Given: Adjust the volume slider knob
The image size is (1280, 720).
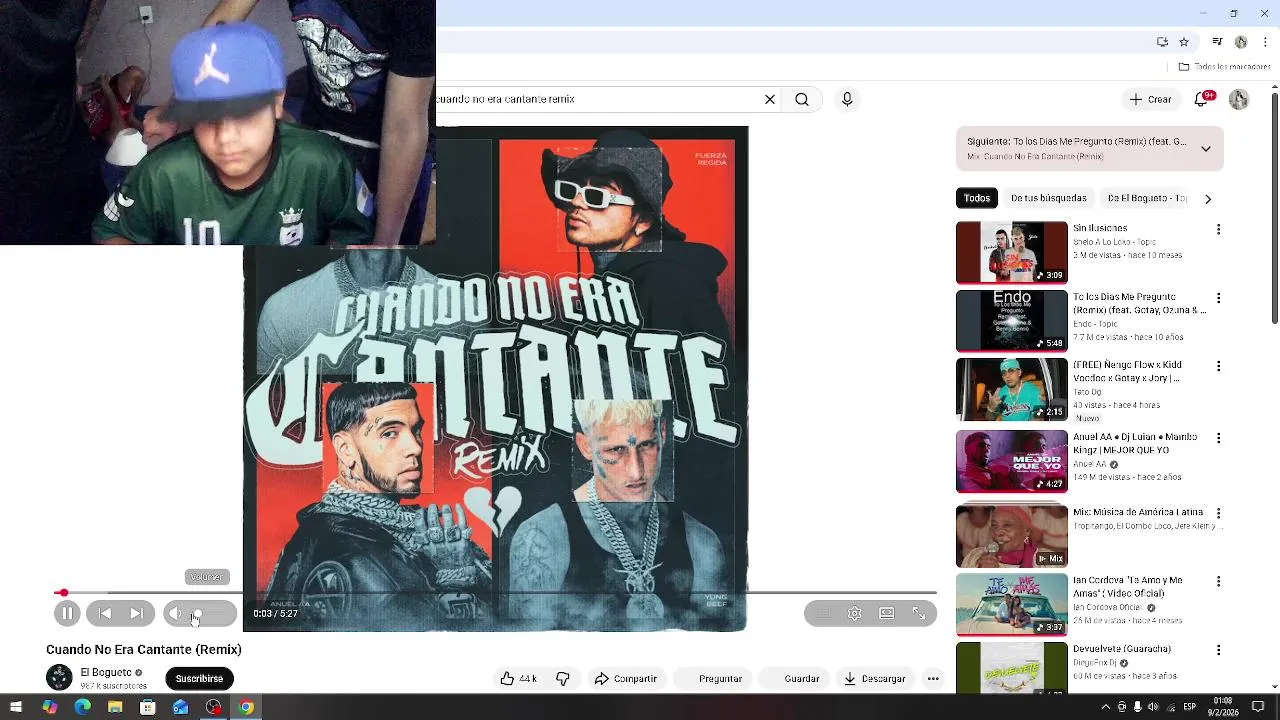Looking at the screenshot, I should [198, 614].
